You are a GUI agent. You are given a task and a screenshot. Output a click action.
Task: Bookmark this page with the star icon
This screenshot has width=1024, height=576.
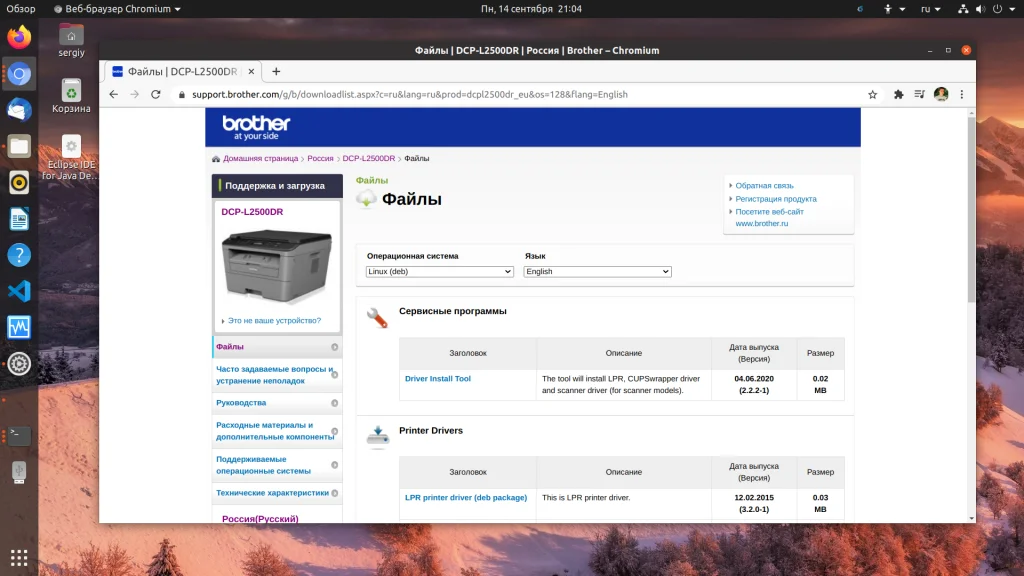click(872, 94)
